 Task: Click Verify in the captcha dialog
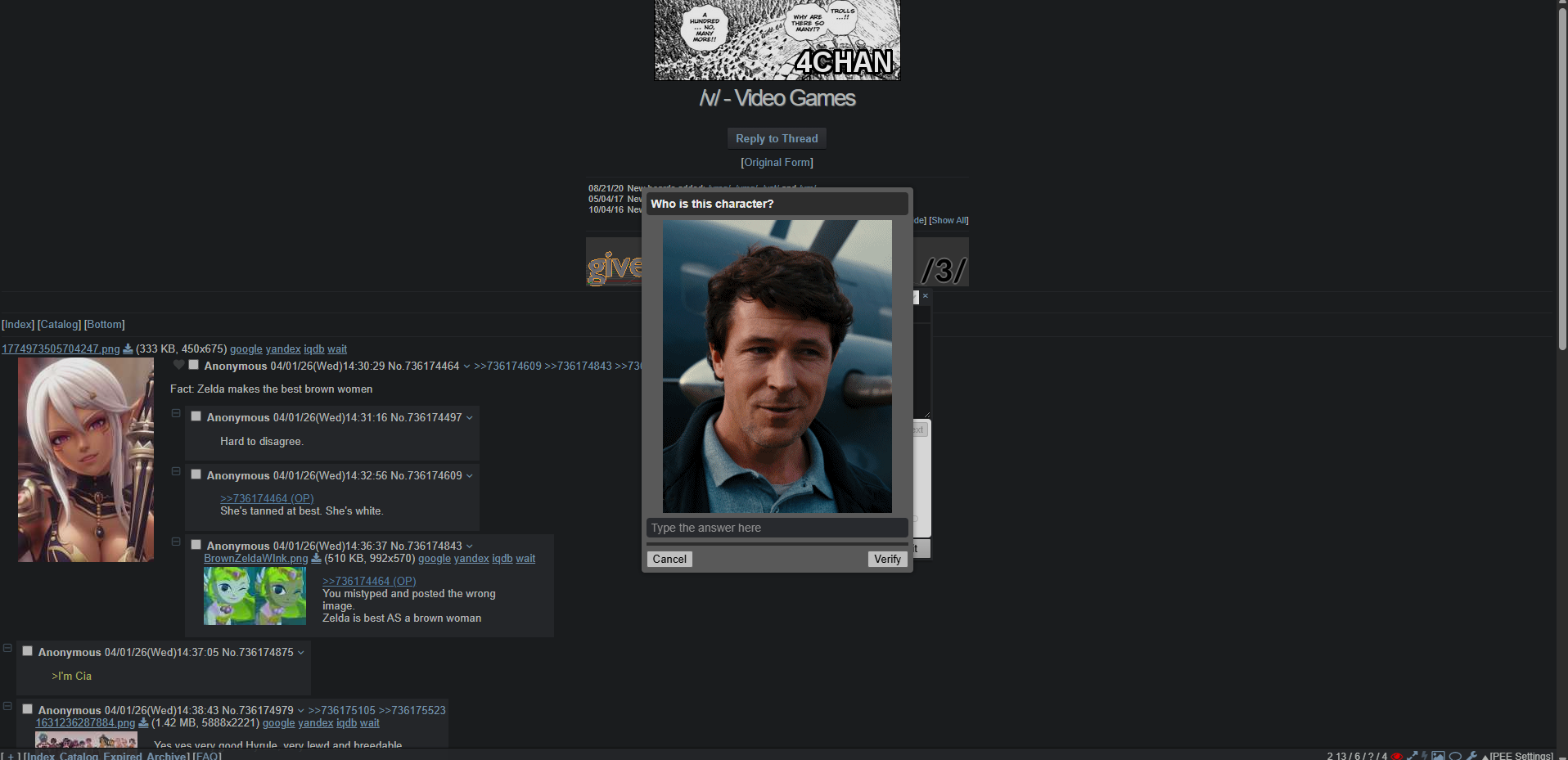pyautogui.click(x=887, y=560)
